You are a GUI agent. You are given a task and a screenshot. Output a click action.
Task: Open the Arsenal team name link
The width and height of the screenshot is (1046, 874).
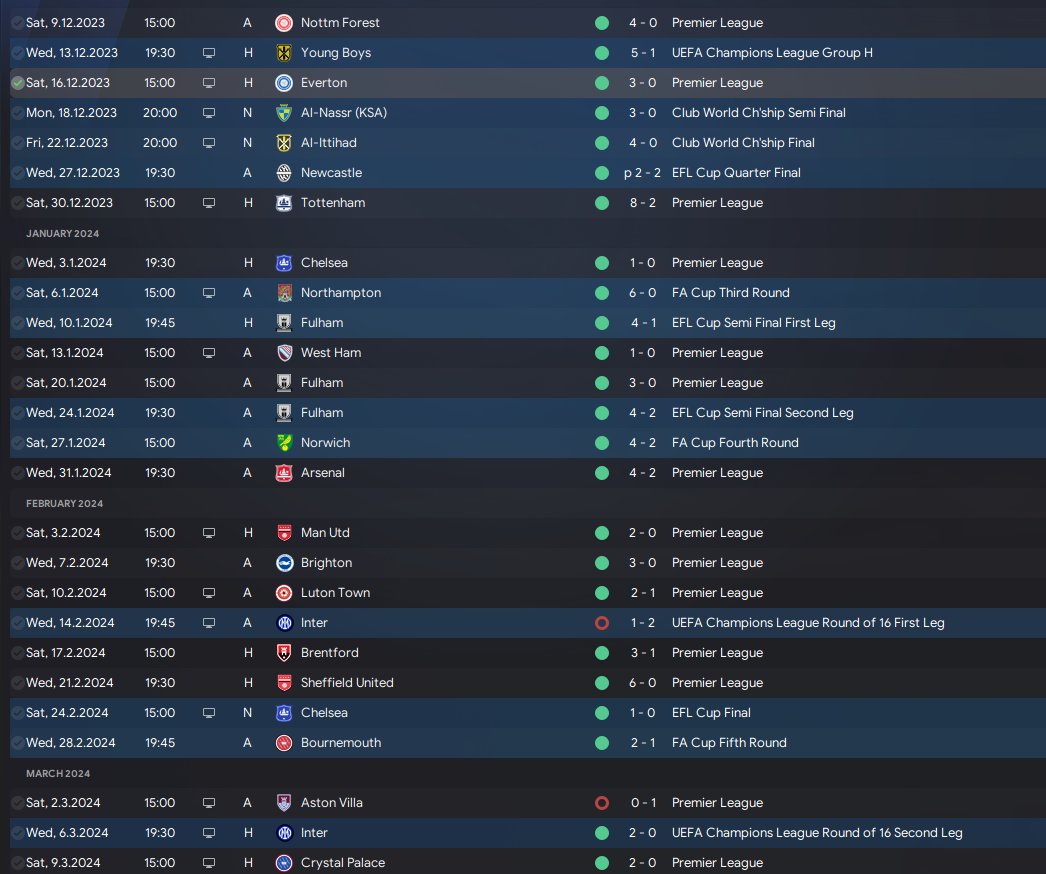pos(322,472)
